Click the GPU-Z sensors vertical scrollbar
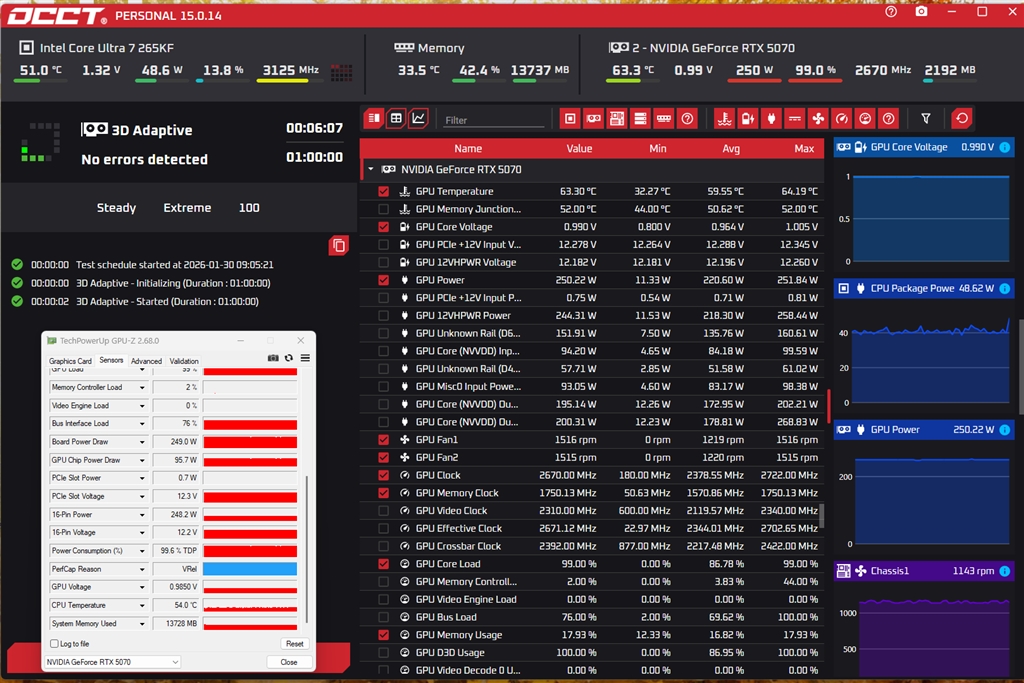 306,548
